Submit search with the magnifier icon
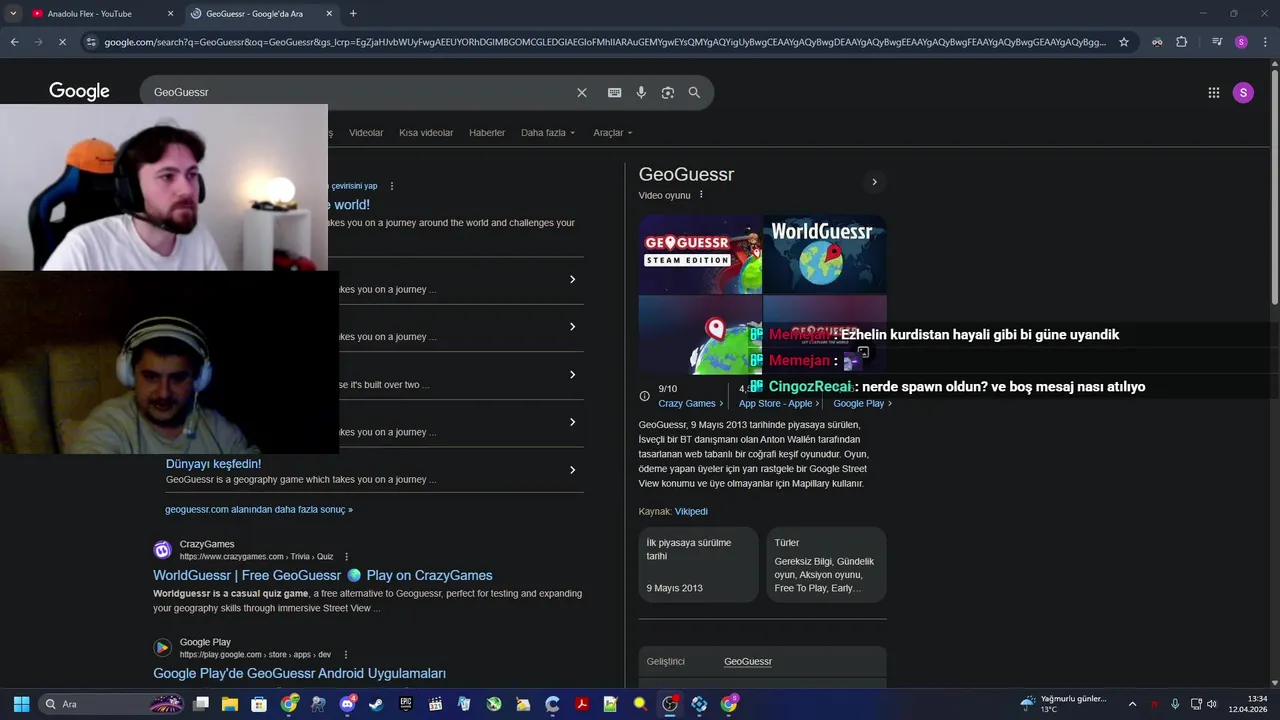The width and height of the screenshot is (1280, 720). [x=694, y=92]
